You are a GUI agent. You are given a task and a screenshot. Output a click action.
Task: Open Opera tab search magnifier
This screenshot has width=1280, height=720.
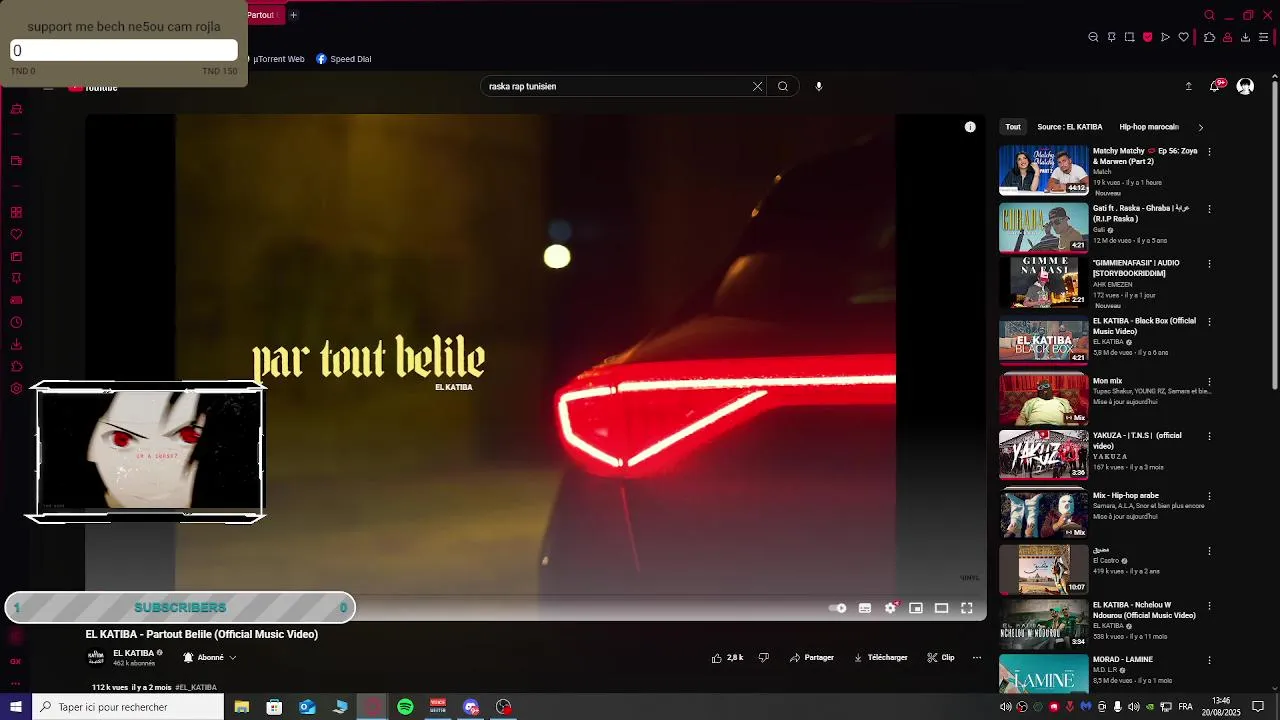[x=1209, y=15]
